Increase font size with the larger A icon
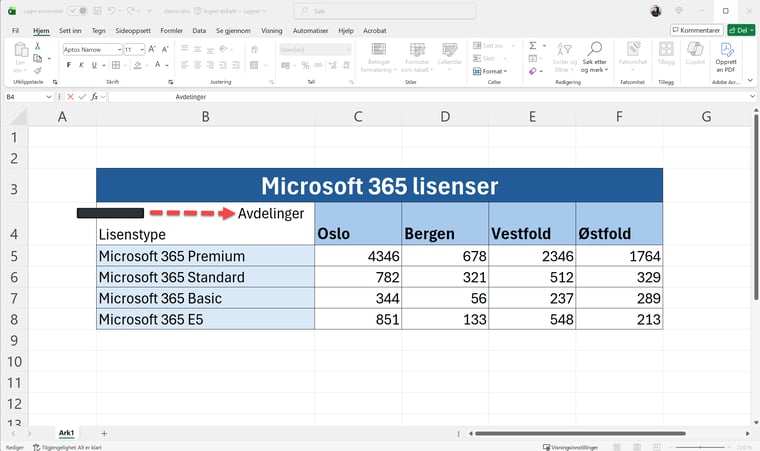Image resolution: width=760 pixels, height=451 pixels. (x=152, y=49)
